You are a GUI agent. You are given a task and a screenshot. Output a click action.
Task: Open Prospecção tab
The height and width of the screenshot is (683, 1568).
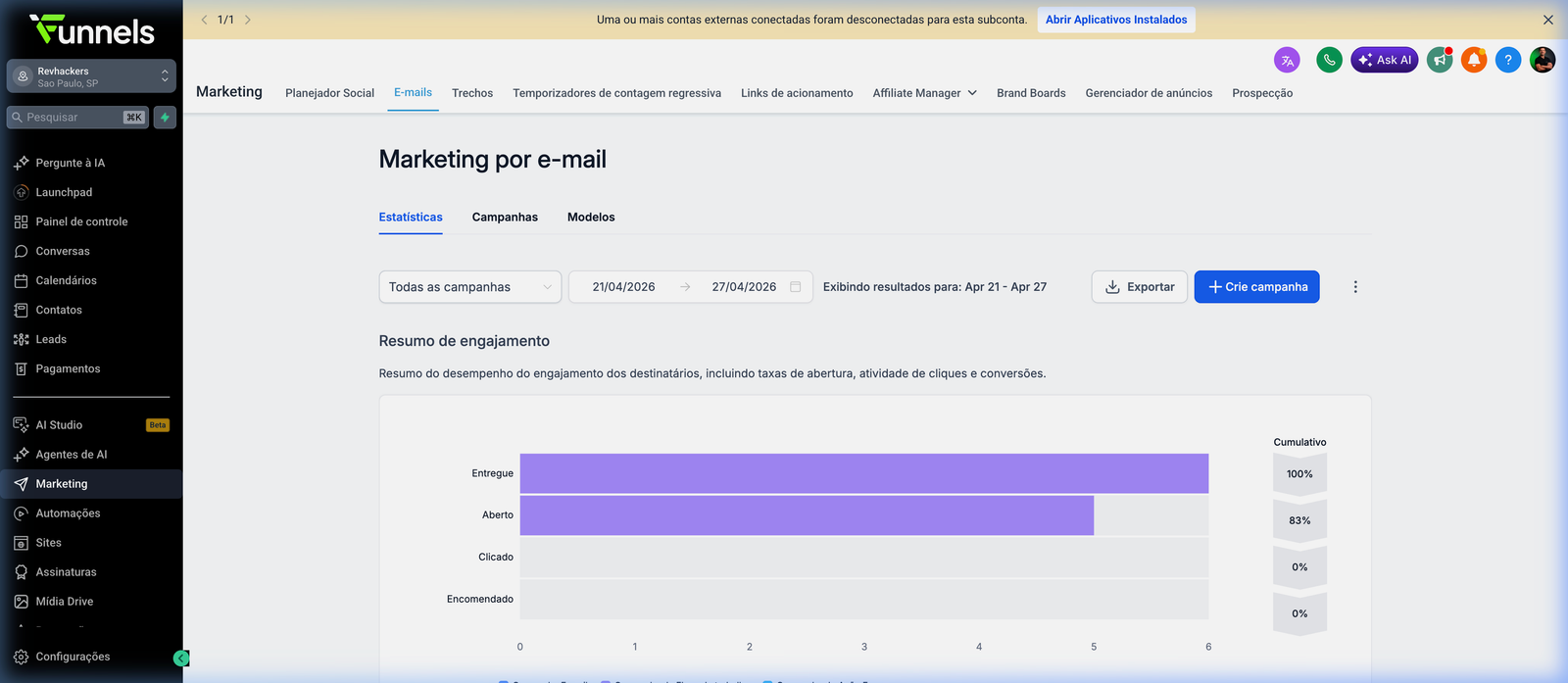[x=1262, y=93]
